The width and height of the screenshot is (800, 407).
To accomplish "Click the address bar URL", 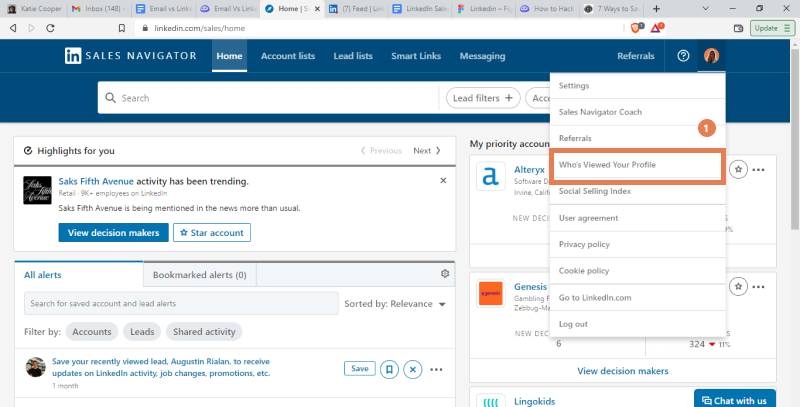I will click(x=200, y=28).
